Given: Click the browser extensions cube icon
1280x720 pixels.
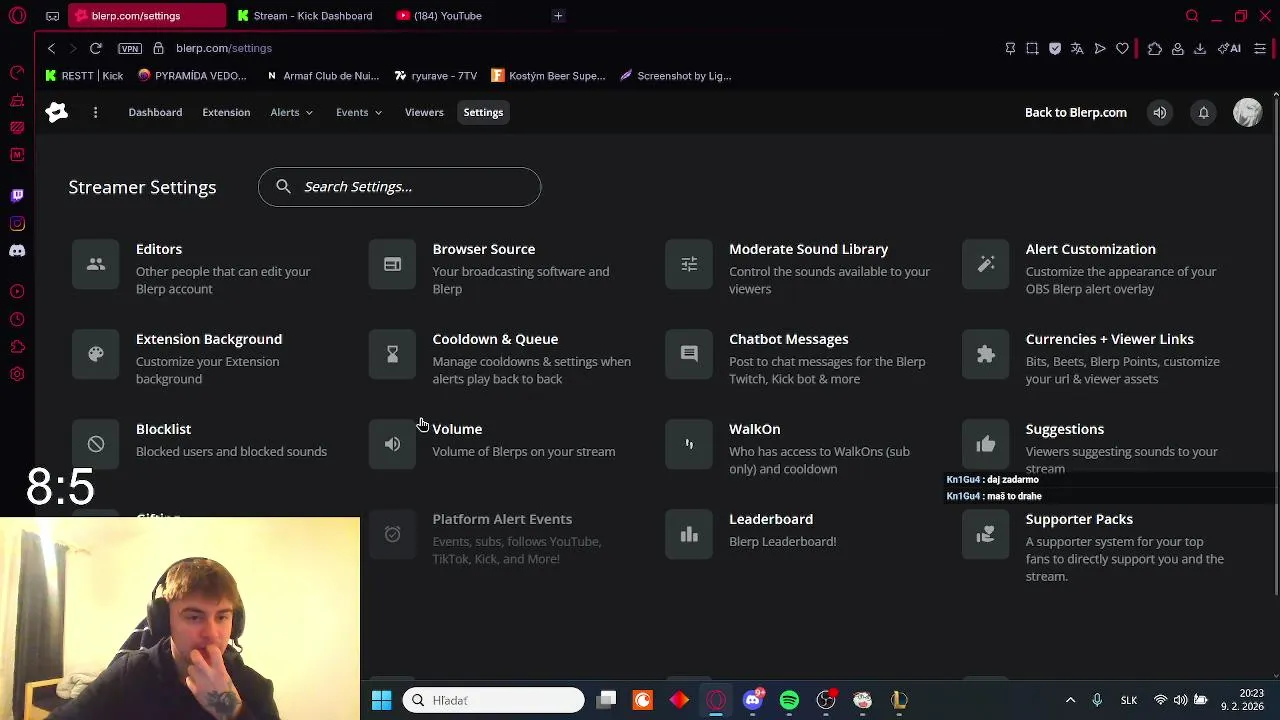Looking at the screenshot, I should (x=1155, y=48).
